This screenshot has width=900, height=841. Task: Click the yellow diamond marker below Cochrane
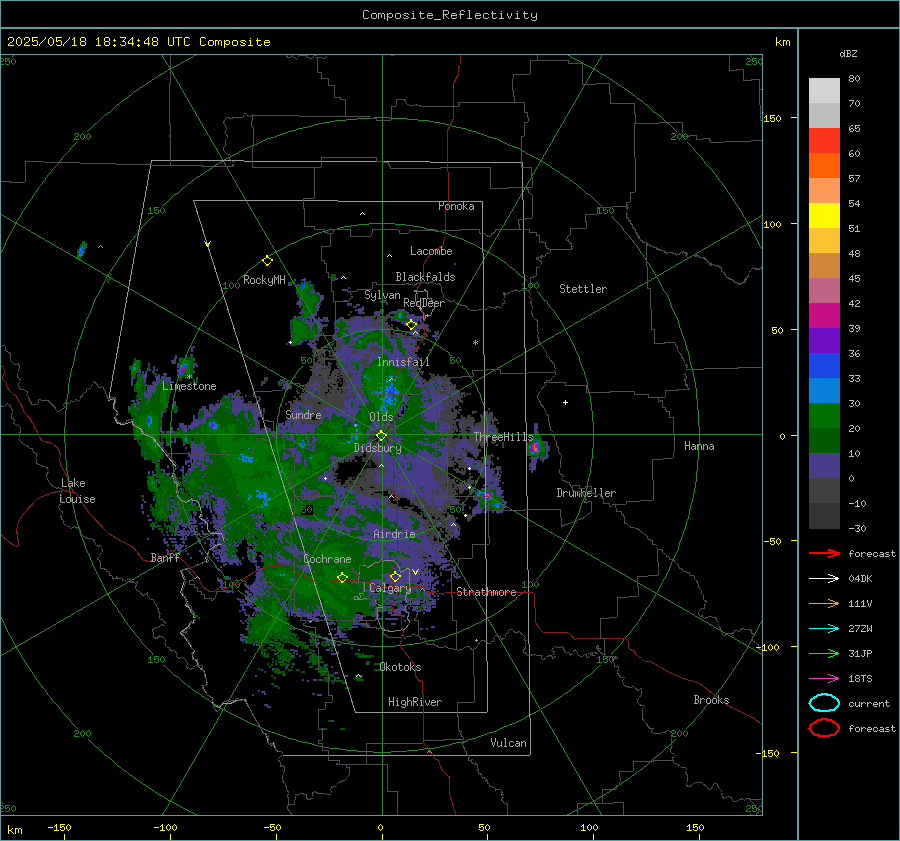(x=342, y=577)
